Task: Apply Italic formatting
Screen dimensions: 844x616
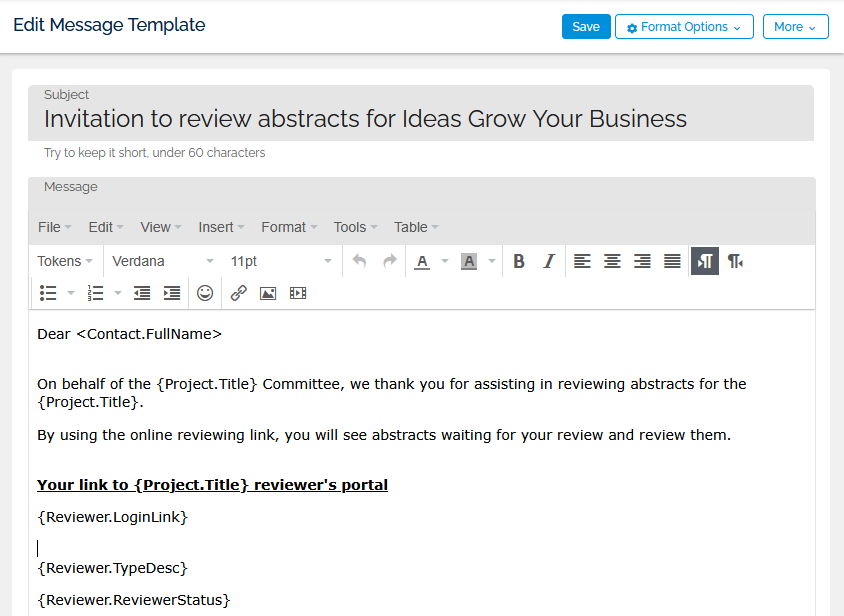Action: click(548, 261)
